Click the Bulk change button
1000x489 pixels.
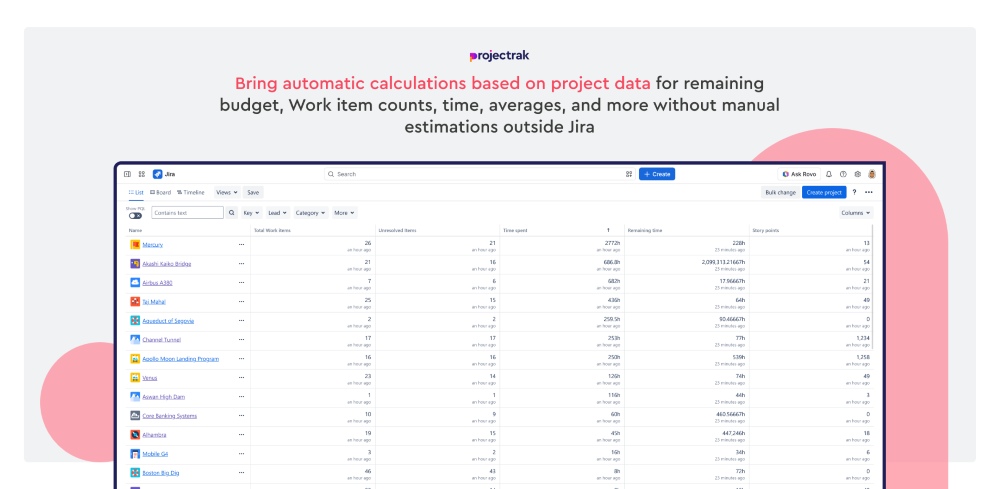point(781,192)
